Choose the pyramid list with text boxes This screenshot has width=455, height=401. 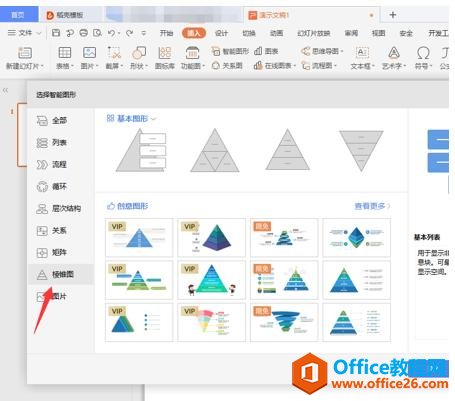click(141, 150)
